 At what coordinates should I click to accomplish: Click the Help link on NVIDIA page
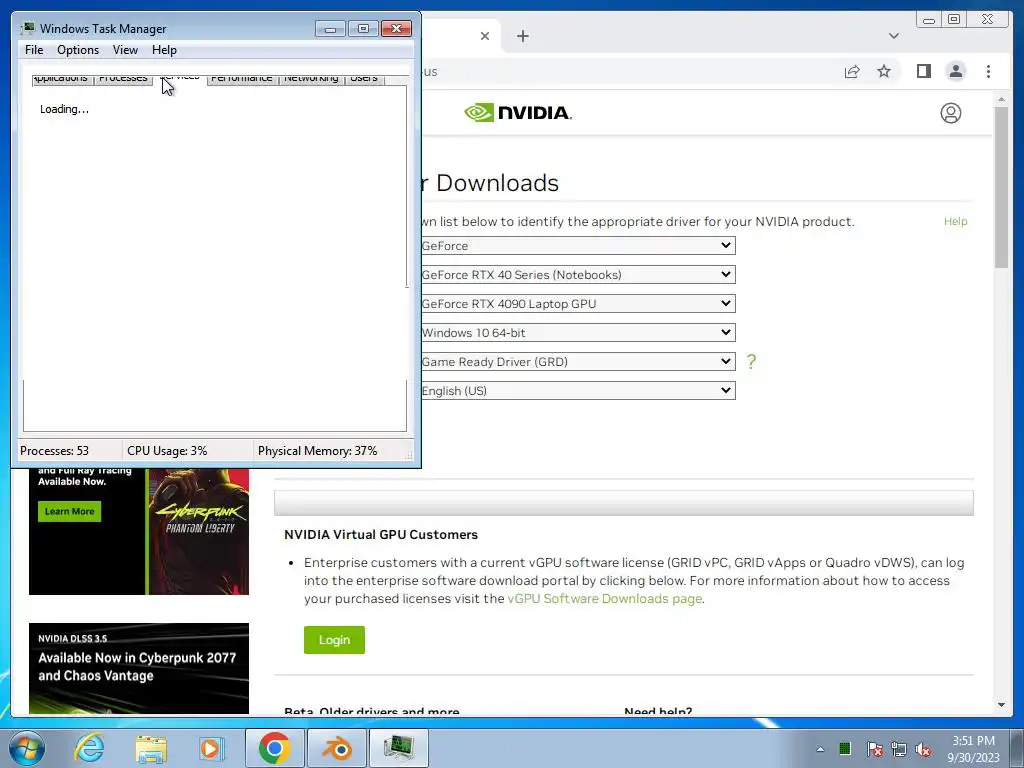(955, 221)
